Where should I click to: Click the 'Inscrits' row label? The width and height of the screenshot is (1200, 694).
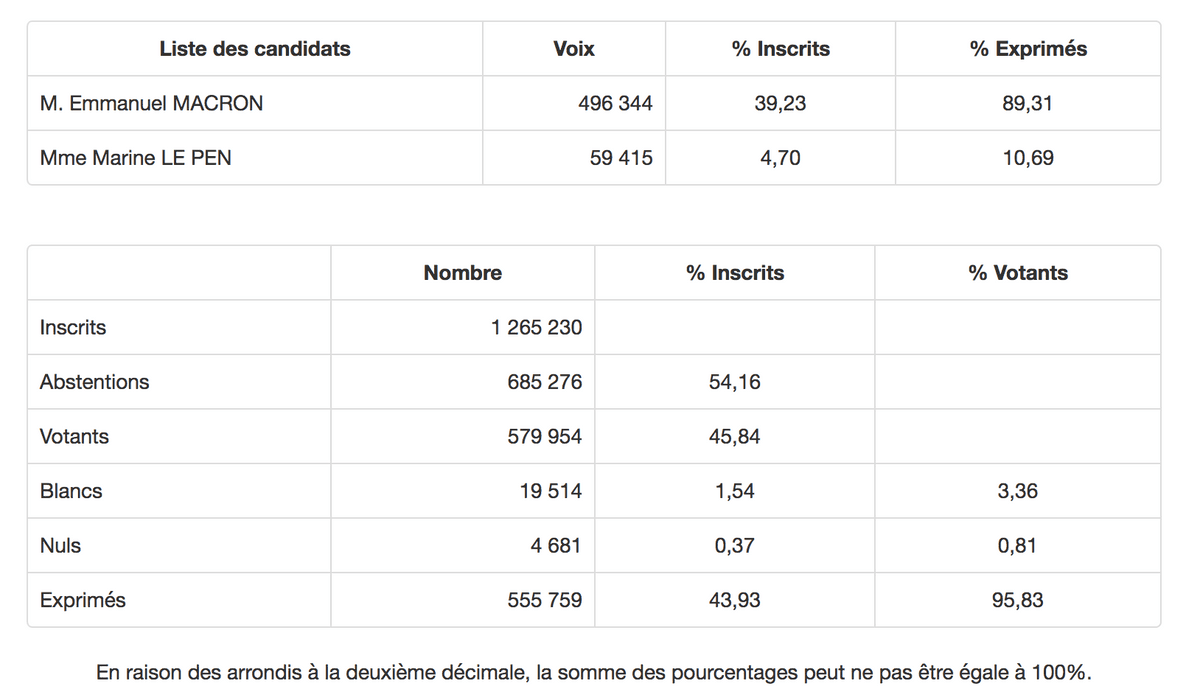pyautogui.click(x=73, y=327)
